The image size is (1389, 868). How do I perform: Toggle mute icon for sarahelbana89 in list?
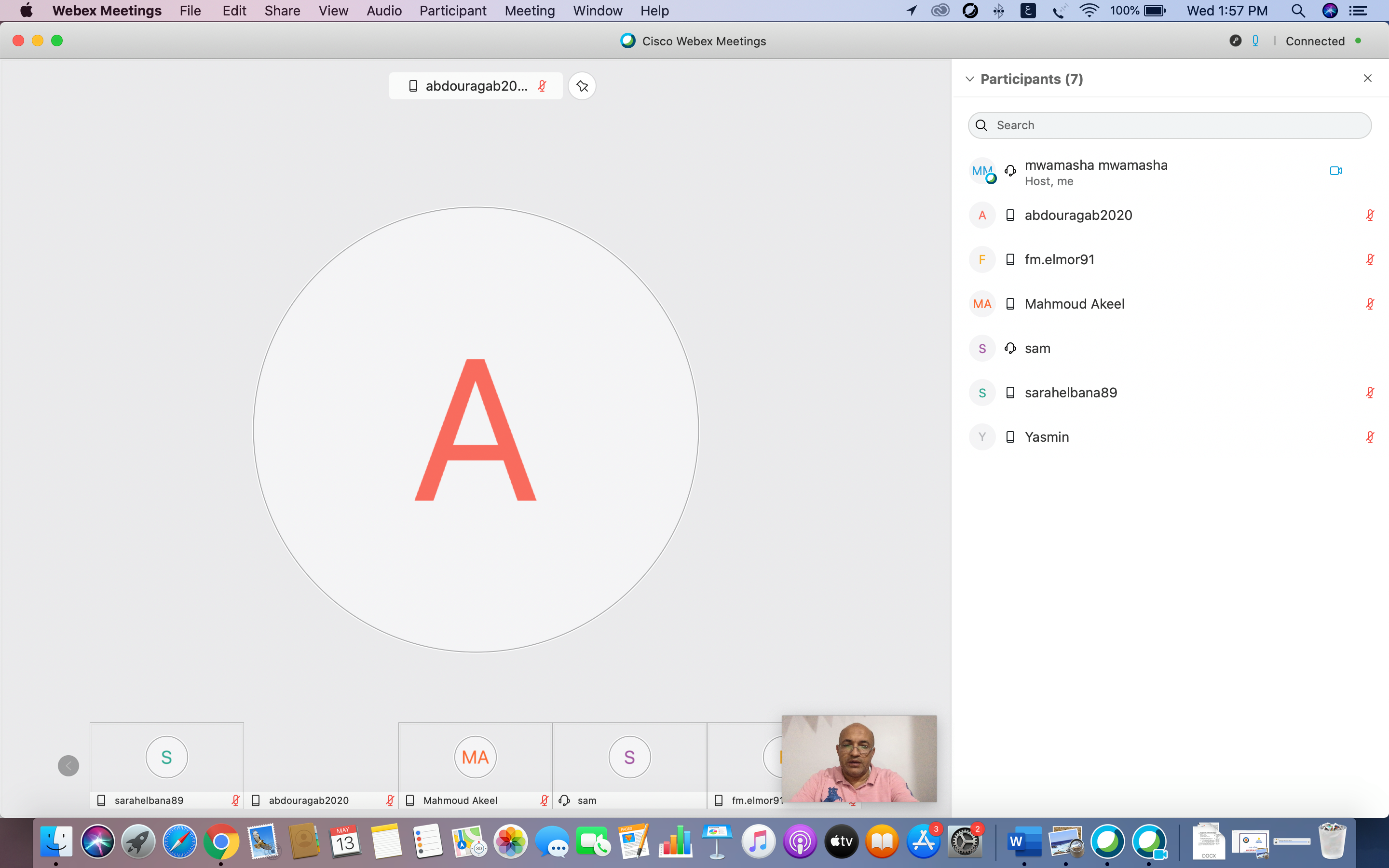coord(1370,393)
